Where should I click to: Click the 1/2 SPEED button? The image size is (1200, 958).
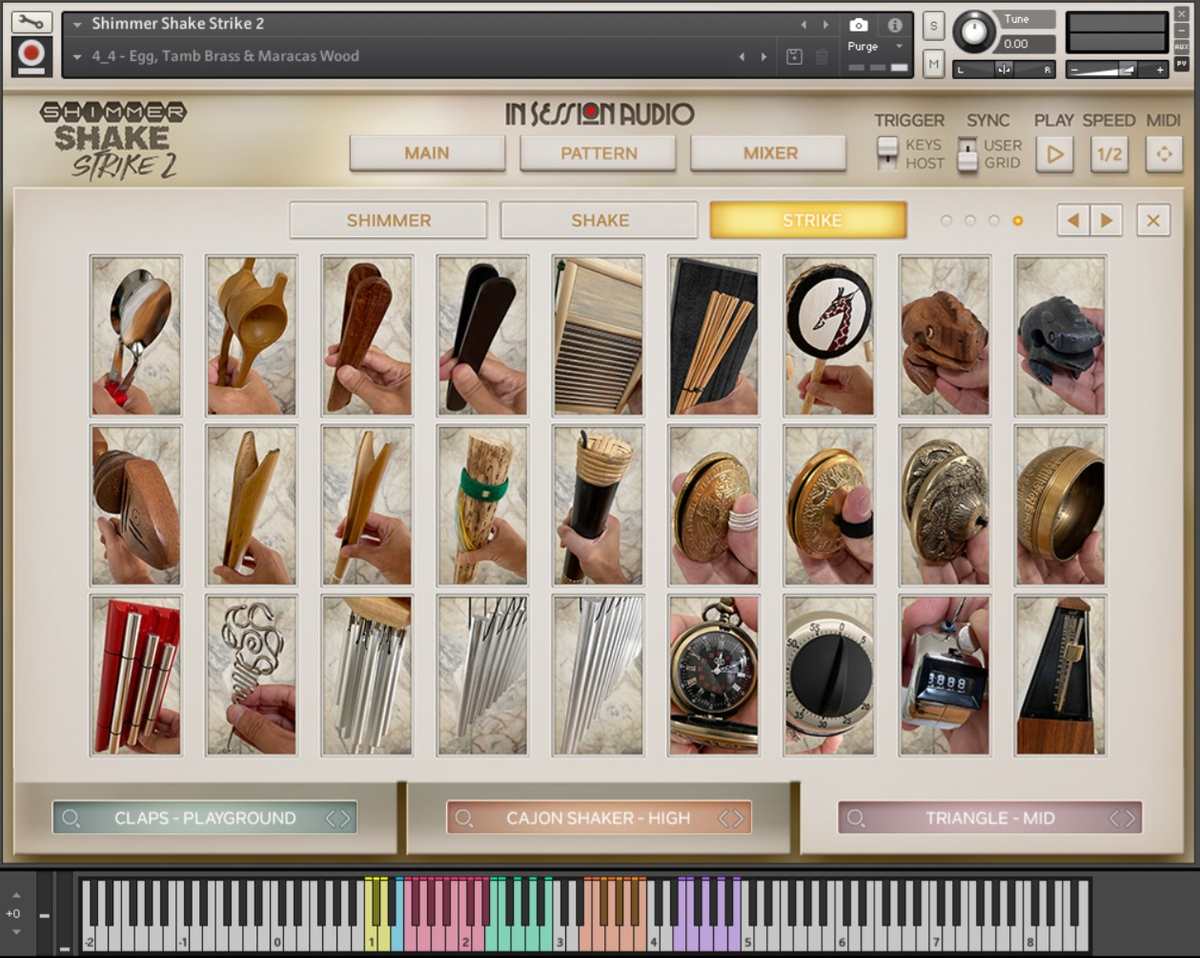tap(1109, 154)
